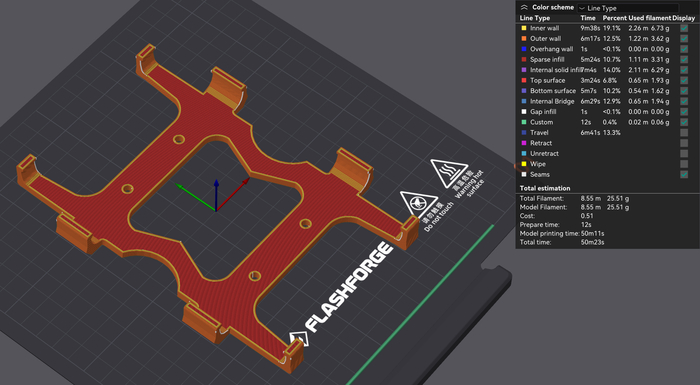
Task: Disable the Seams display checkbox
Action: (x=684, y=174)
